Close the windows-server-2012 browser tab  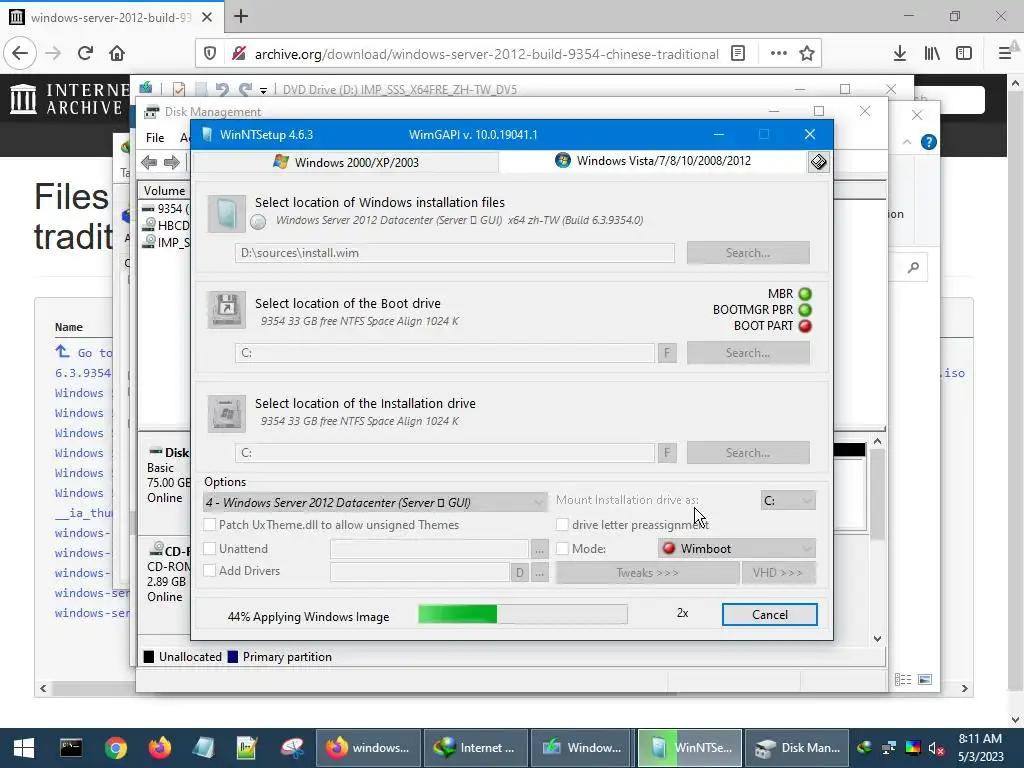point(207,17)
